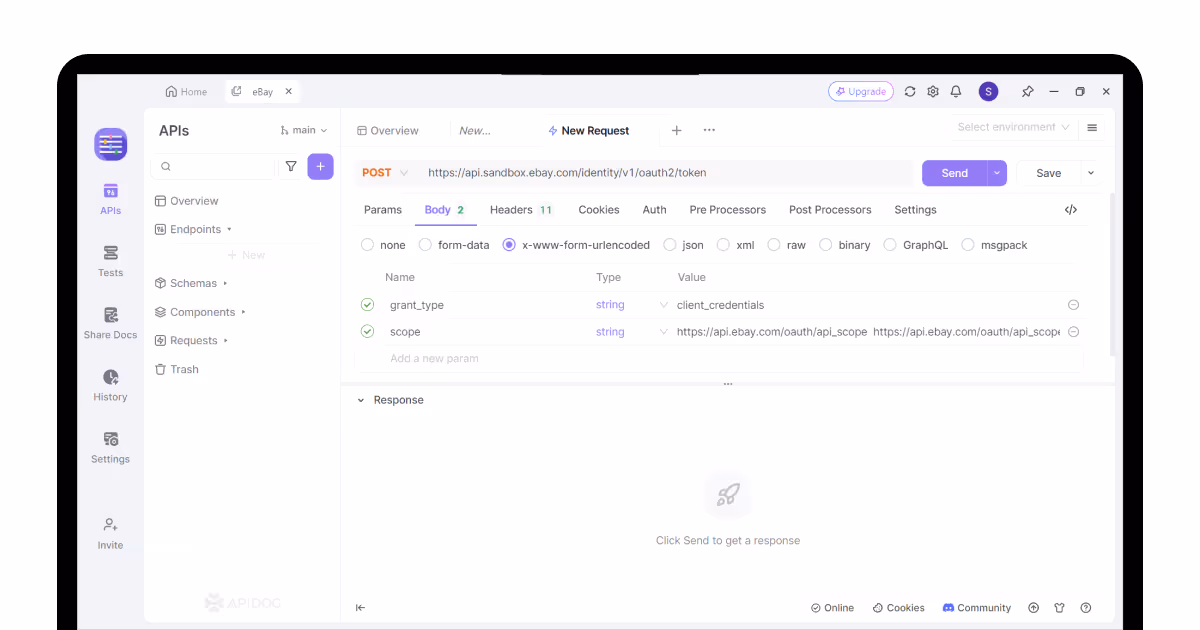
Task: Toggle the grant_type parameter checkbox
Action: click(x=367, y=304)
